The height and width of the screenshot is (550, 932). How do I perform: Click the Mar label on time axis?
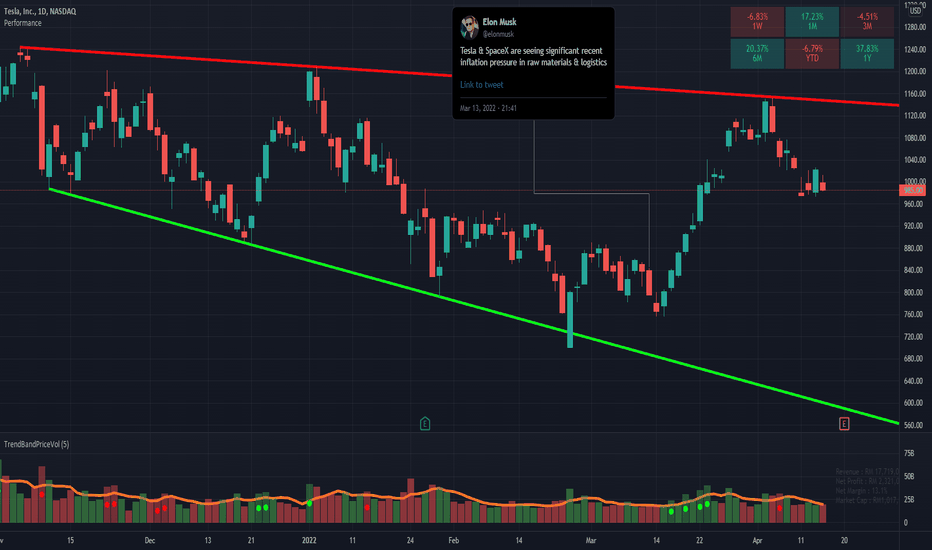click(x=591, y=540)
